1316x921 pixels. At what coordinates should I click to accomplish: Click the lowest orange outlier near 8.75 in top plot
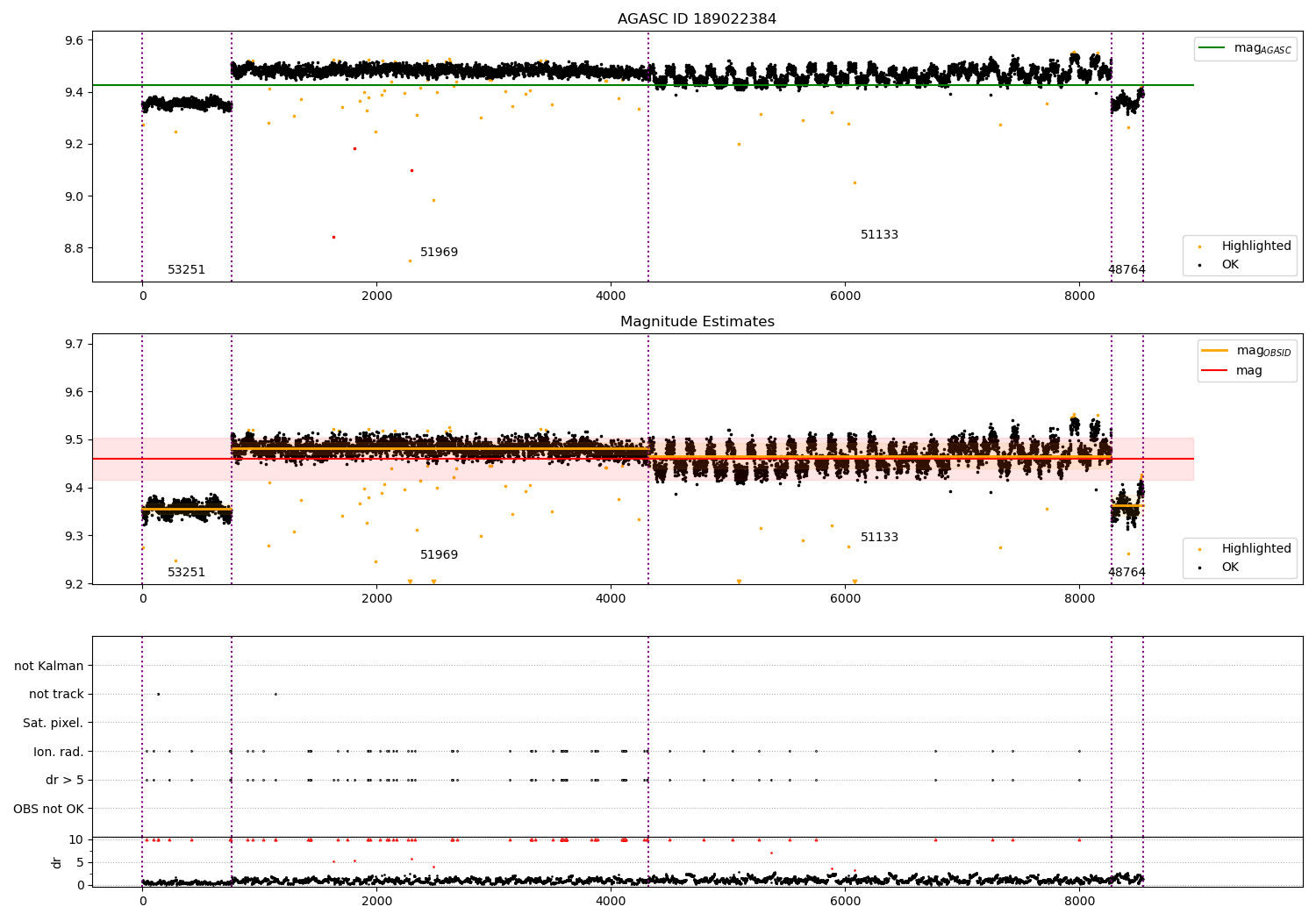pyautogui.click(x=410, y=261)
